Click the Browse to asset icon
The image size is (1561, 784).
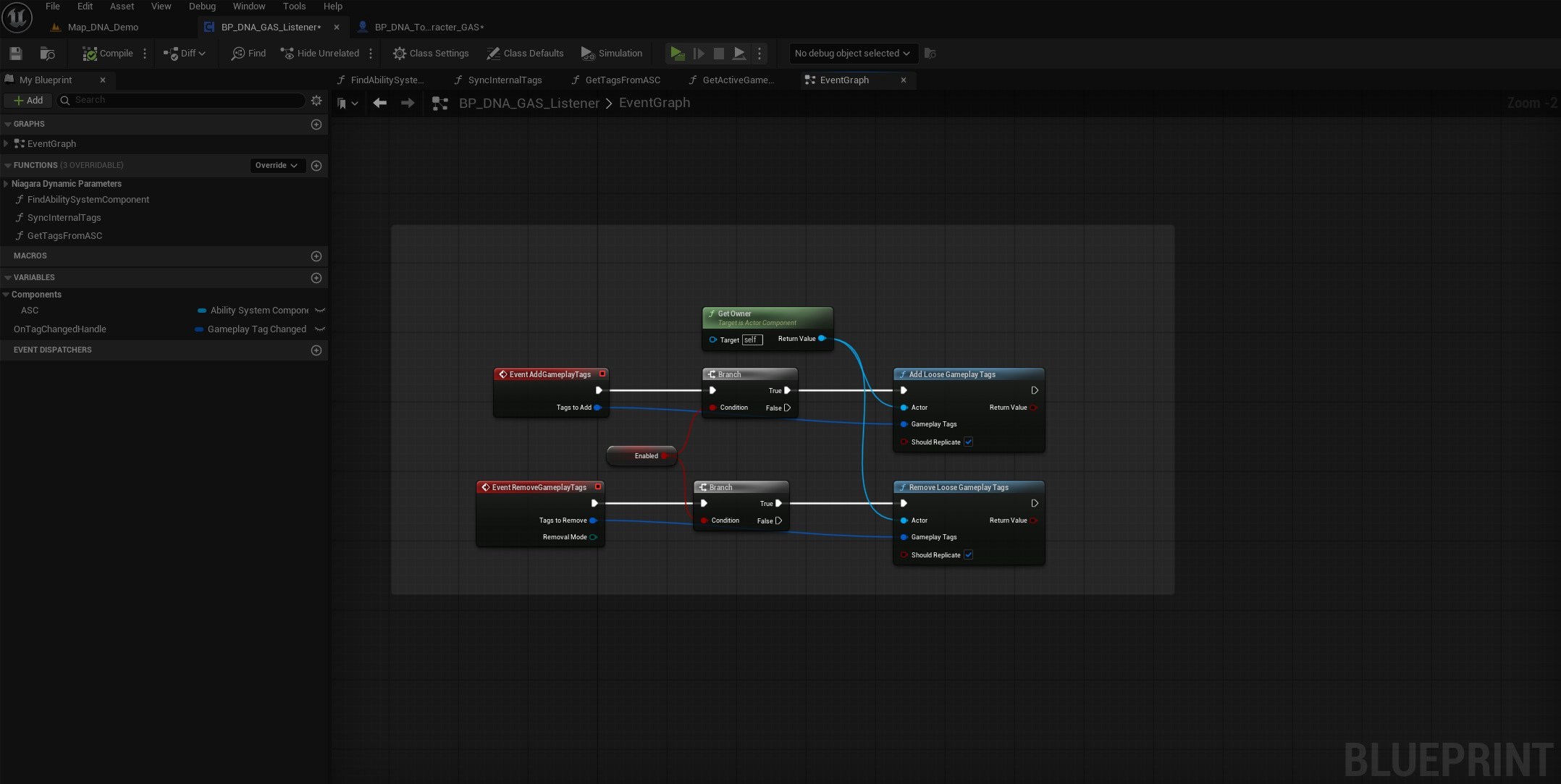point(47,53)
